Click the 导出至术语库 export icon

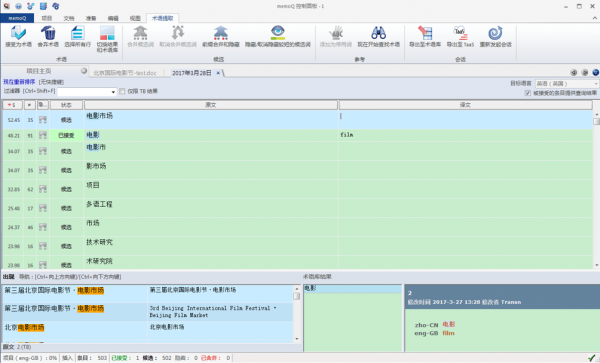(425, 33)
